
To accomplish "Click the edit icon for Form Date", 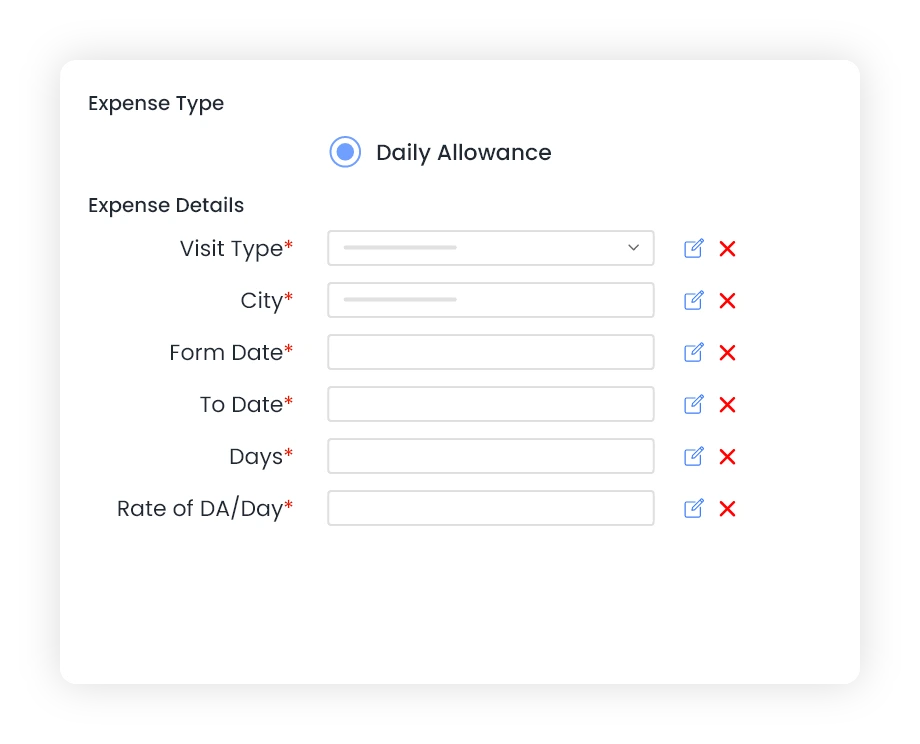I will pos(694,352).
